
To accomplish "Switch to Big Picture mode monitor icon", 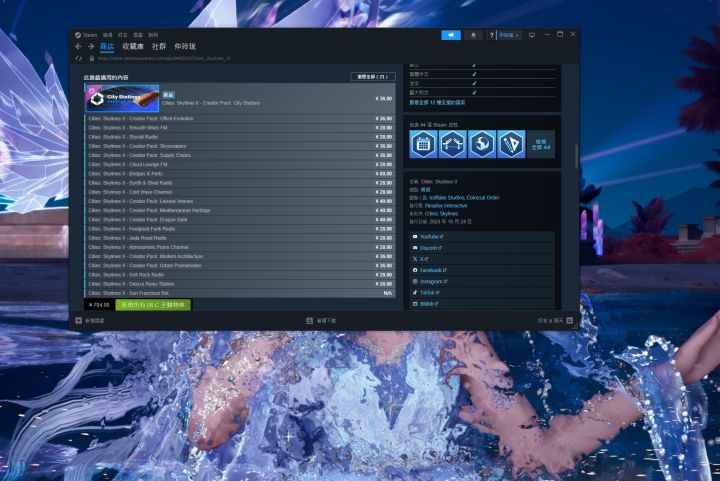I will pyautogui.click(x=532, y=35).
